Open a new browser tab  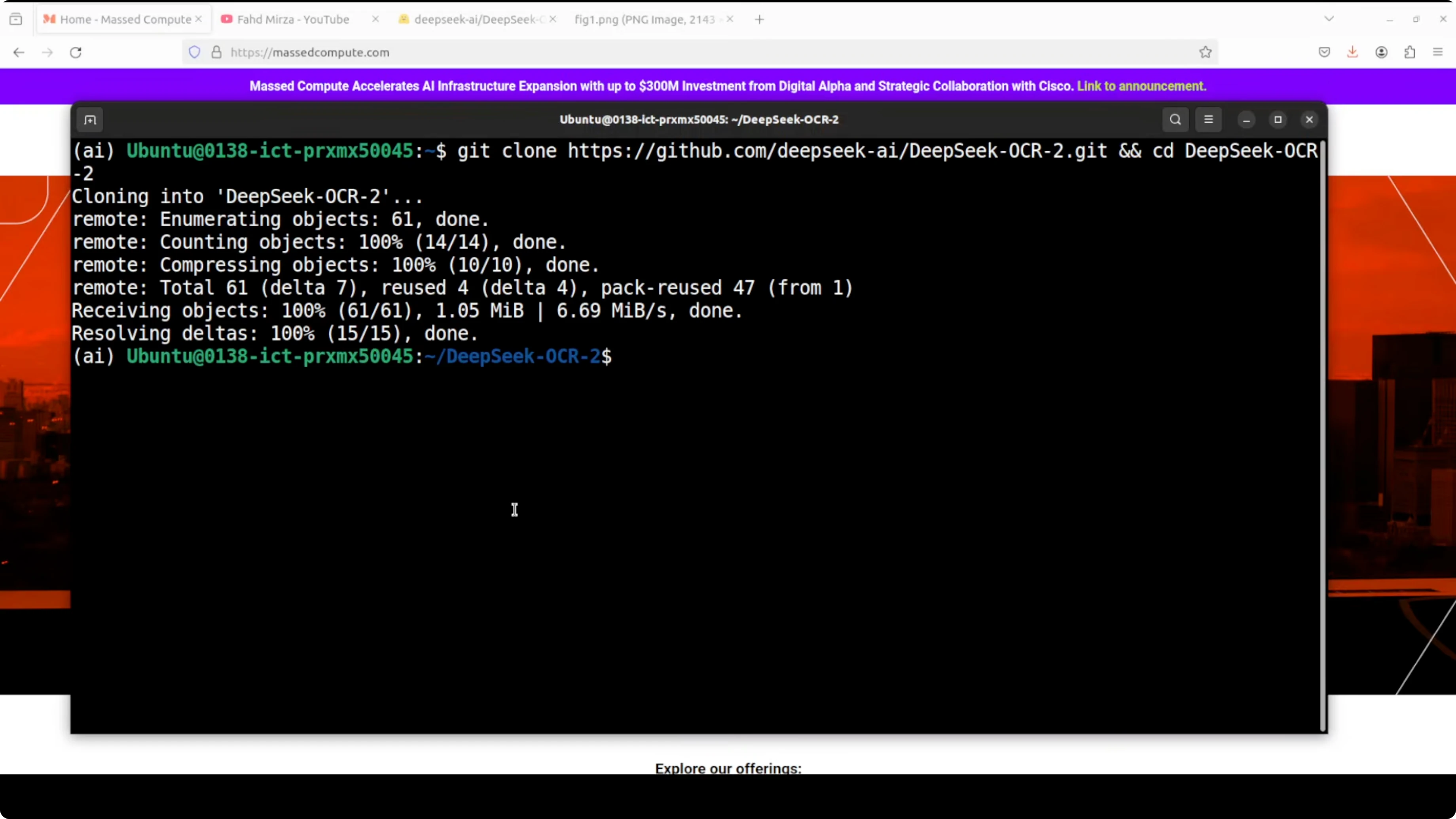click(x=760, y=20)
